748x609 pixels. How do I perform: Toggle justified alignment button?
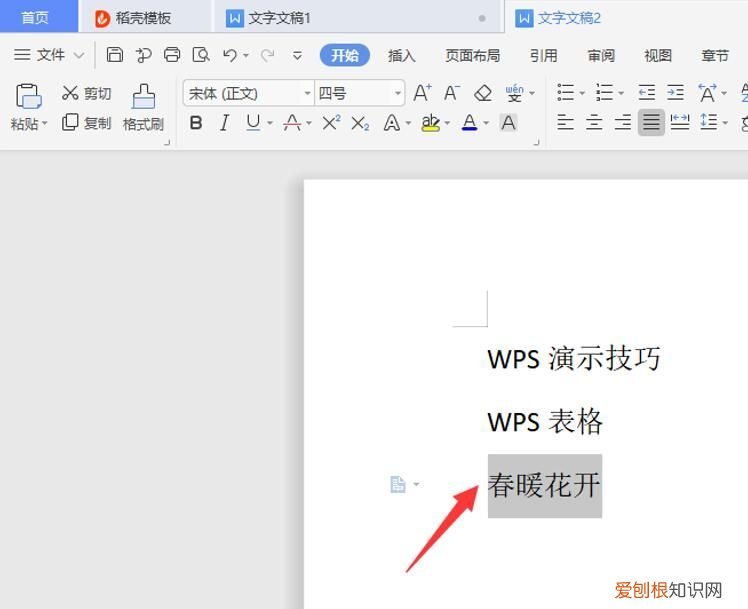click(651, 123)
